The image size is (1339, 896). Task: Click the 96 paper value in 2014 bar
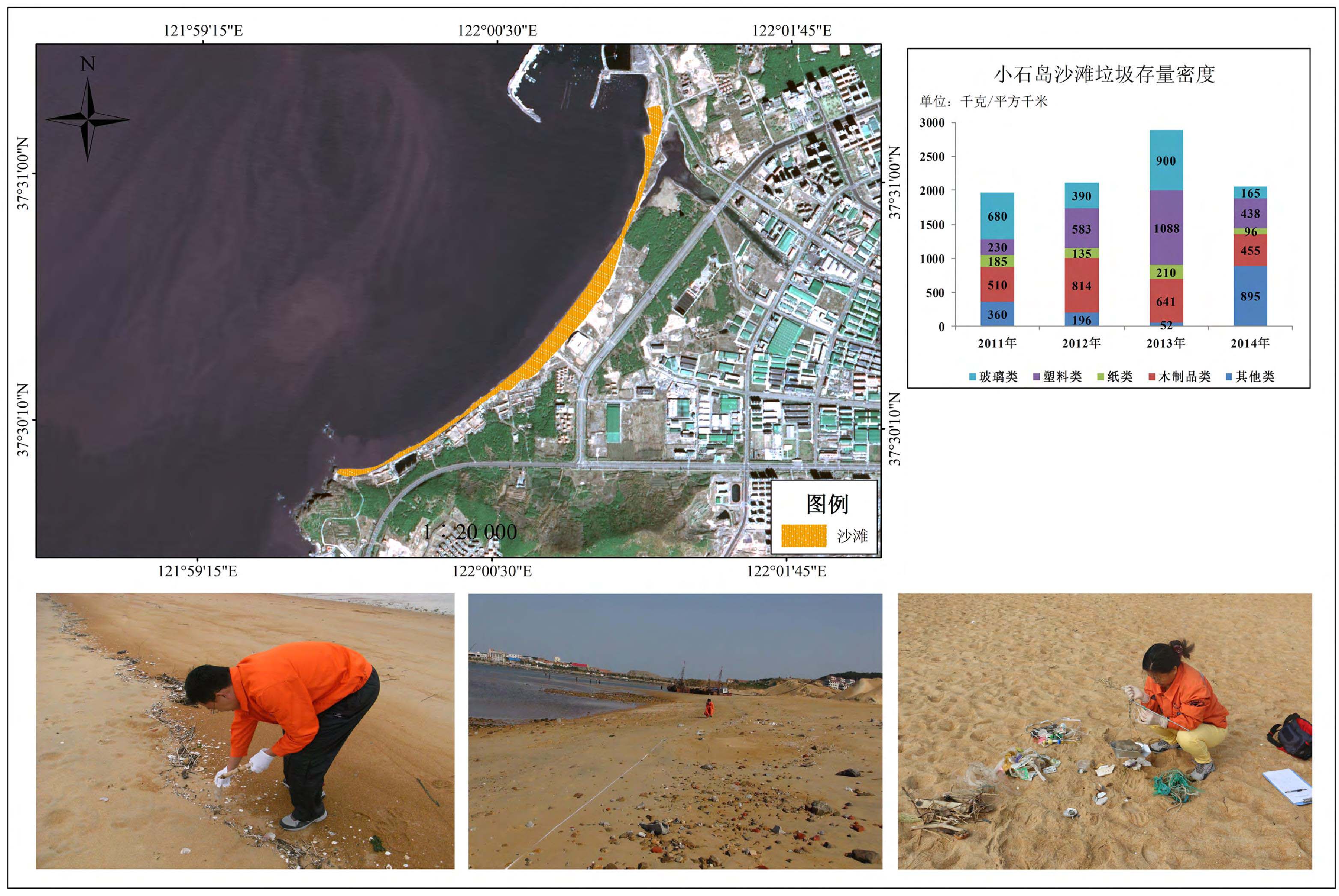pos(1250,231)
